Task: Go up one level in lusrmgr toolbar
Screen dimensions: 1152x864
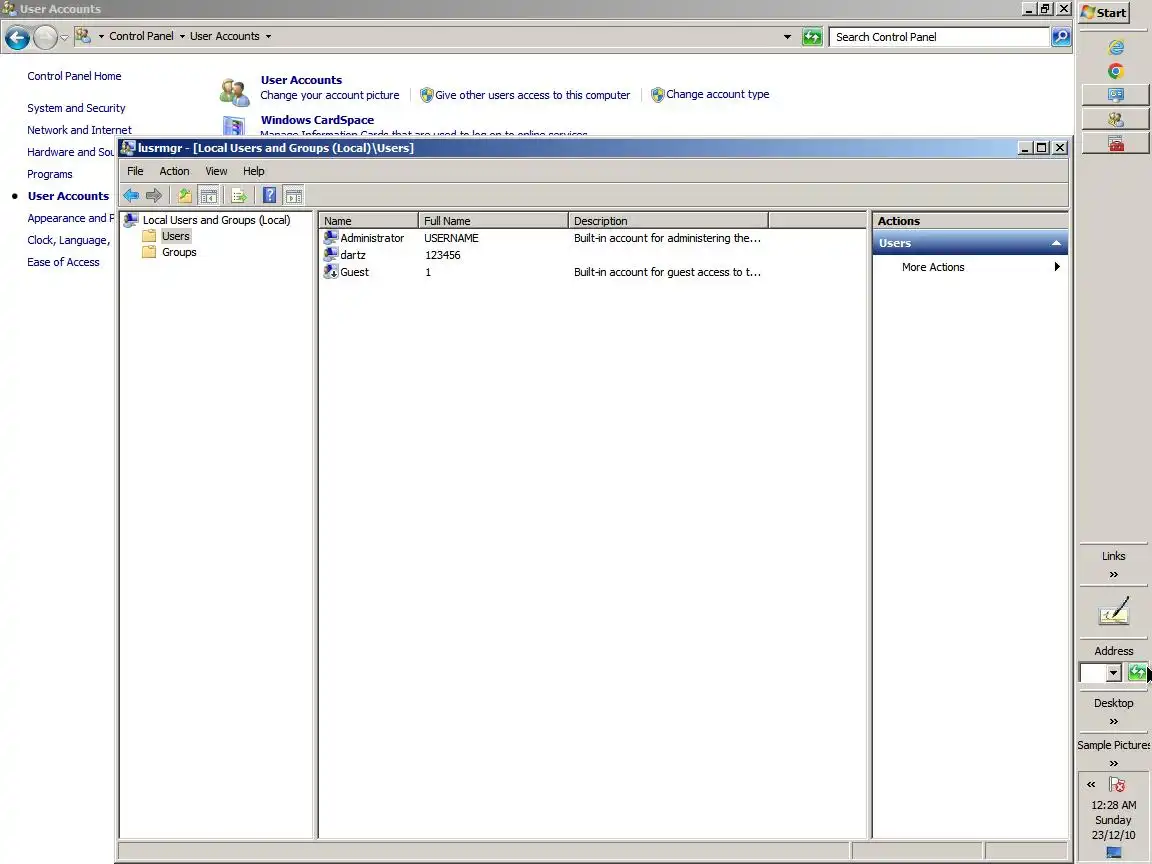Action: point(184,195)
